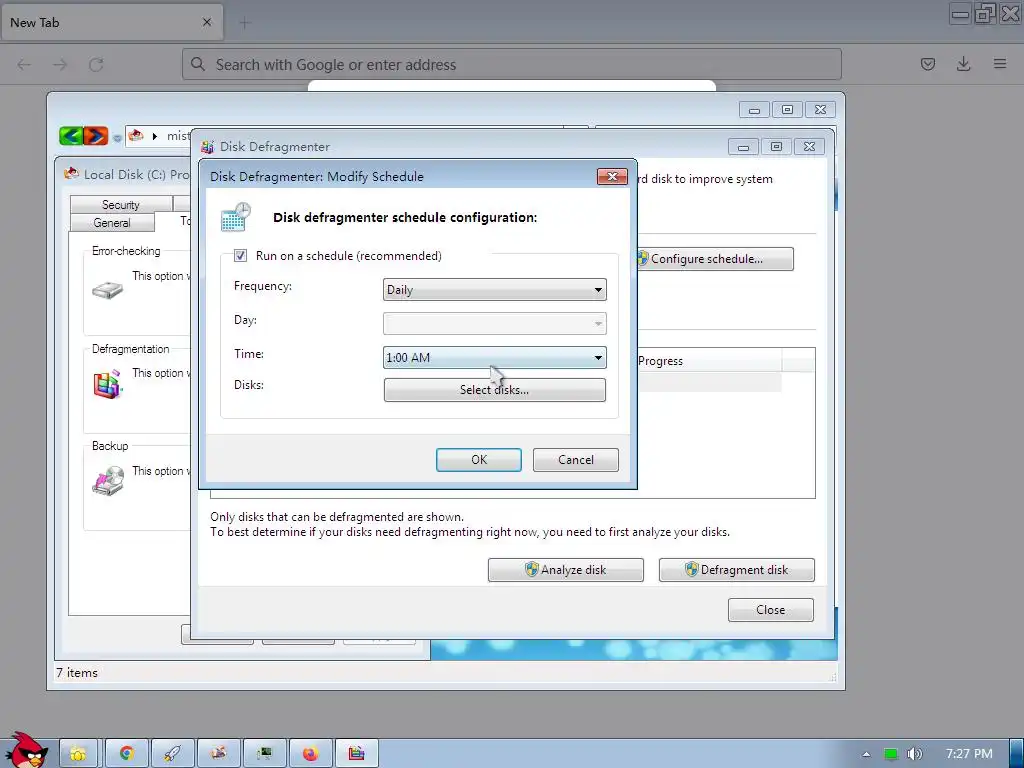
Task: Click Defragment disk button
Action: [737, 569]
